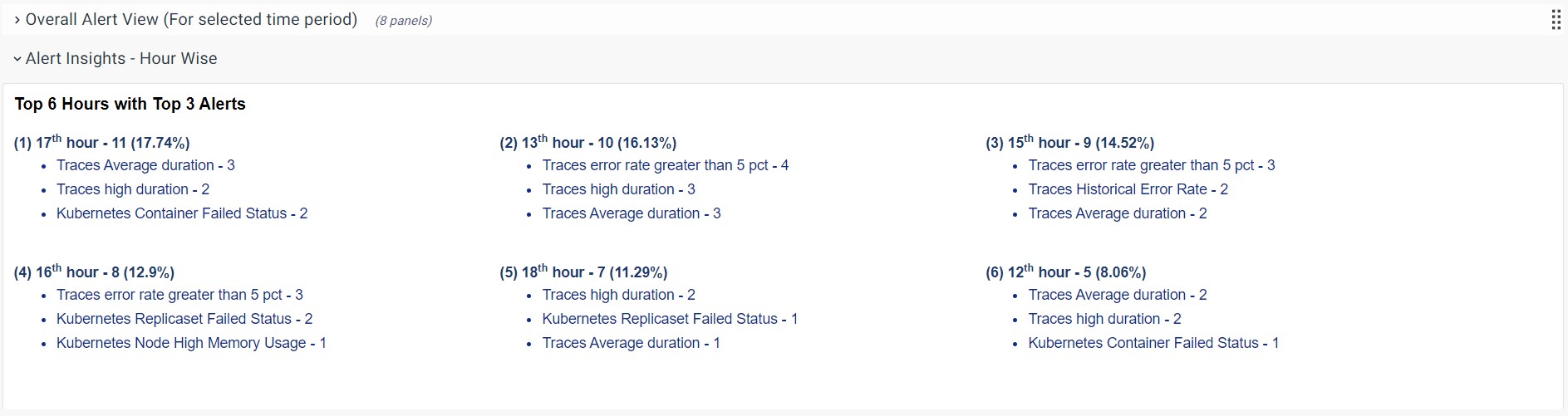1568x416 pixels.
Task: Select Traces Historical Error Rate alert
Action: (1128, 189)
